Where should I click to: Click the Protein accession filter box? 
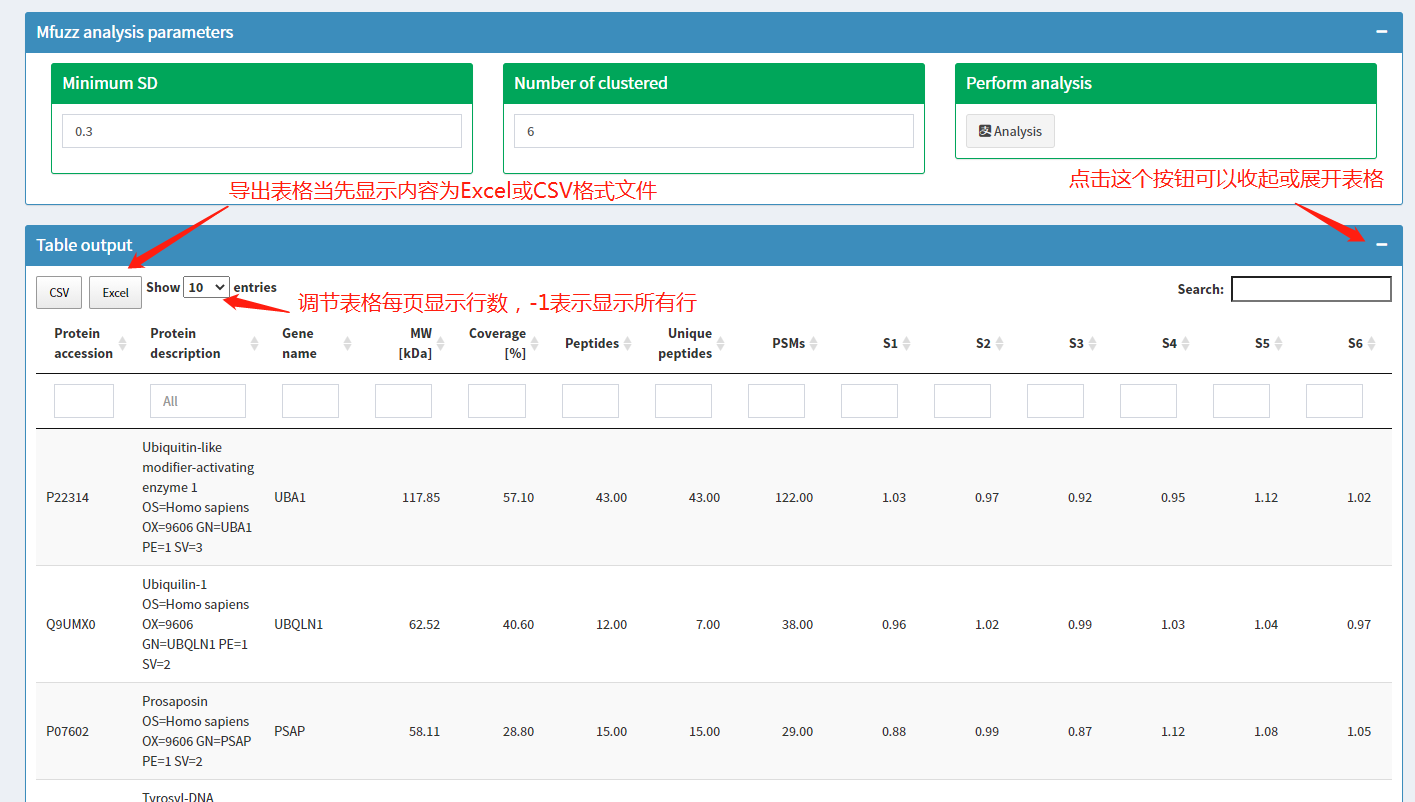point(84,401)
